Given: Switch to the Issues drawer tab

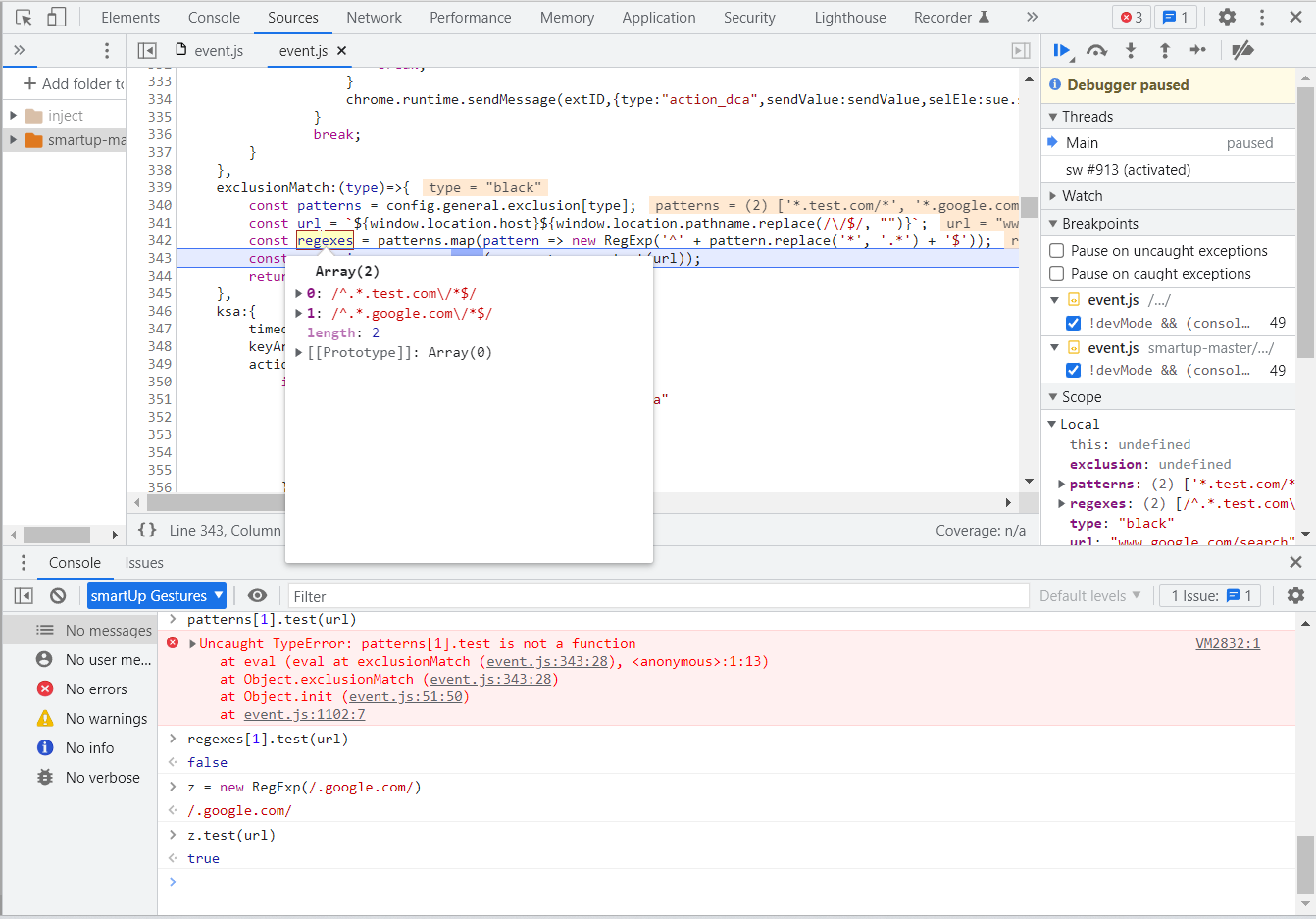Looking at the screenshot, I should tap(144, 563).
